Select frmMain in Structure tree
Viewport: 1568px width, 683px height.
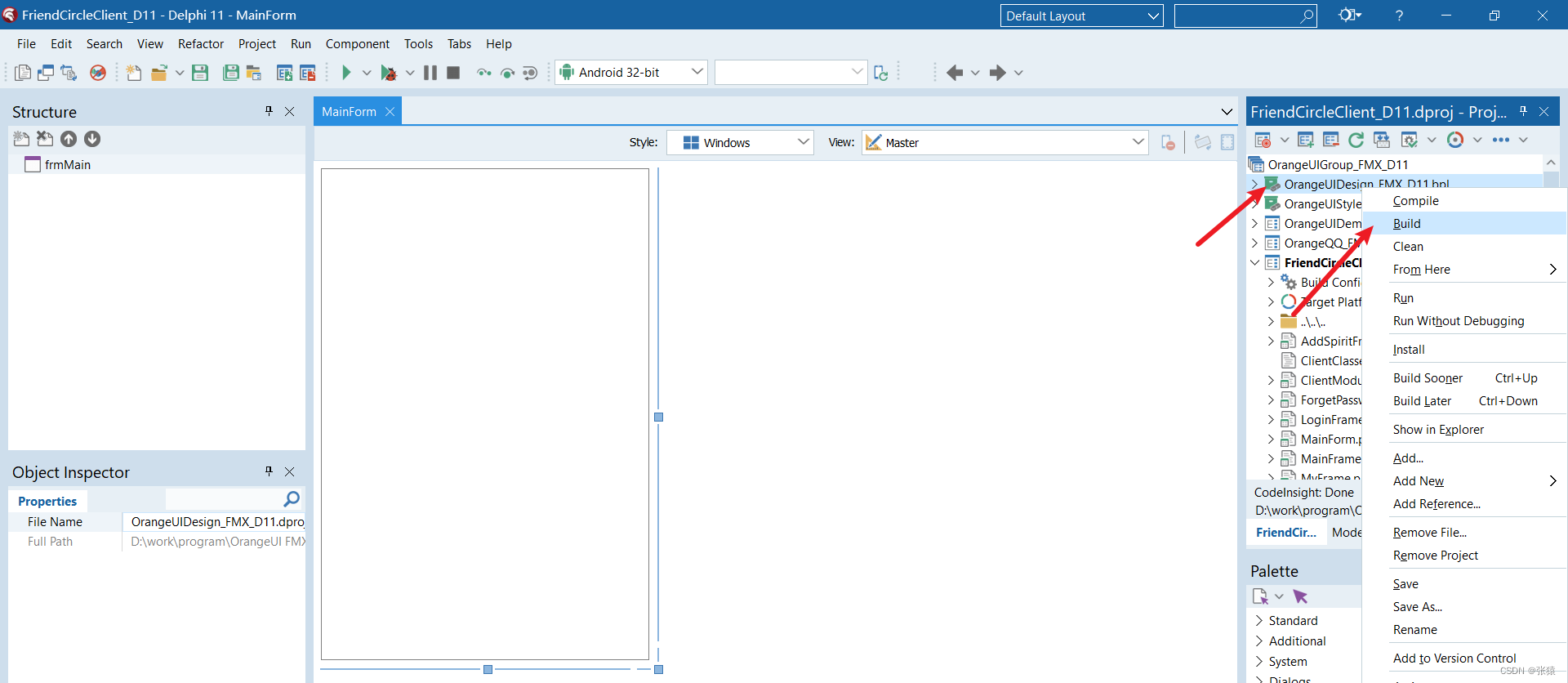point(68,164)
